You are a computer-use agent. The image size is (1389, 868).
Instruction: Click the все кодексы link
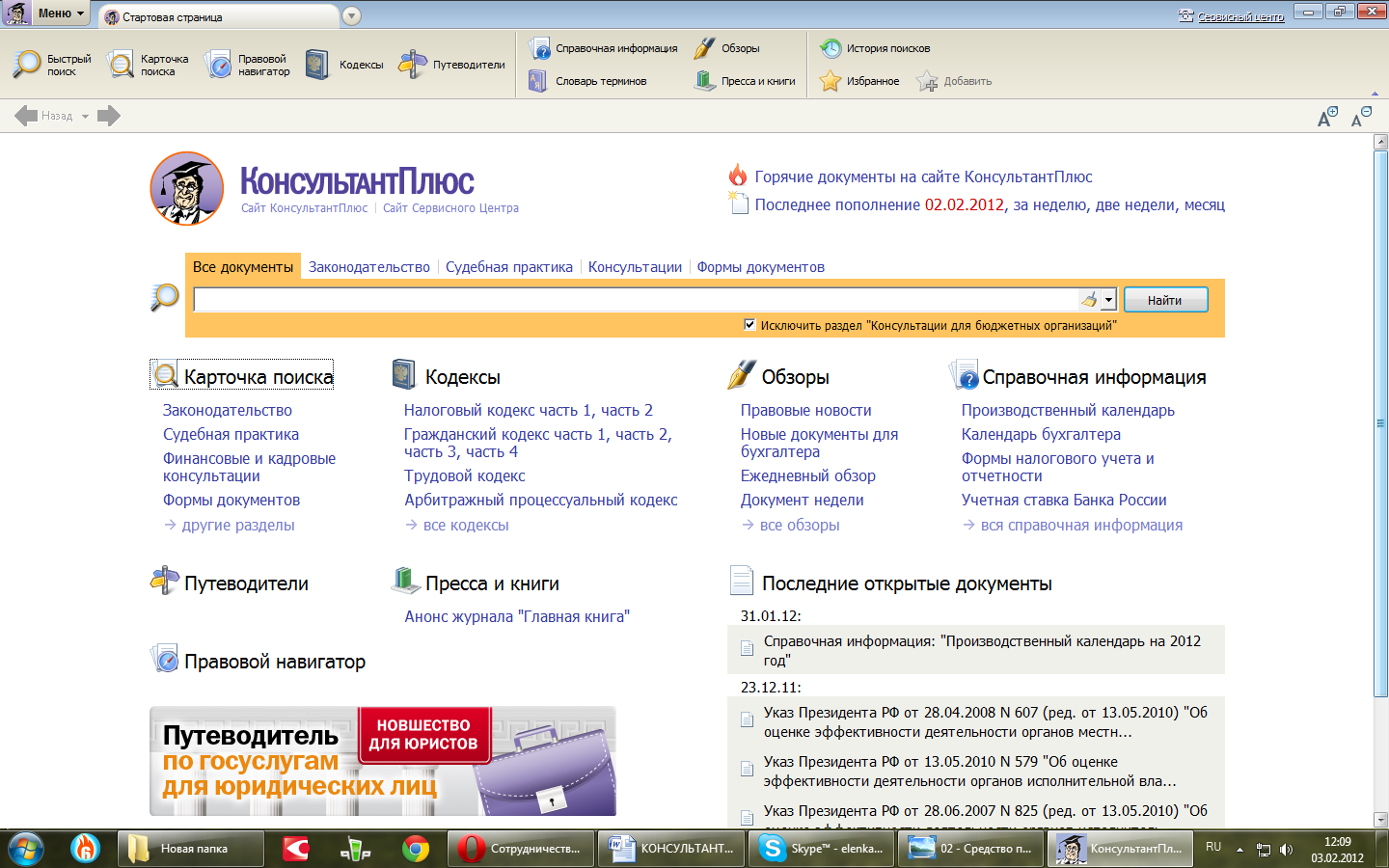click(466, 525)
